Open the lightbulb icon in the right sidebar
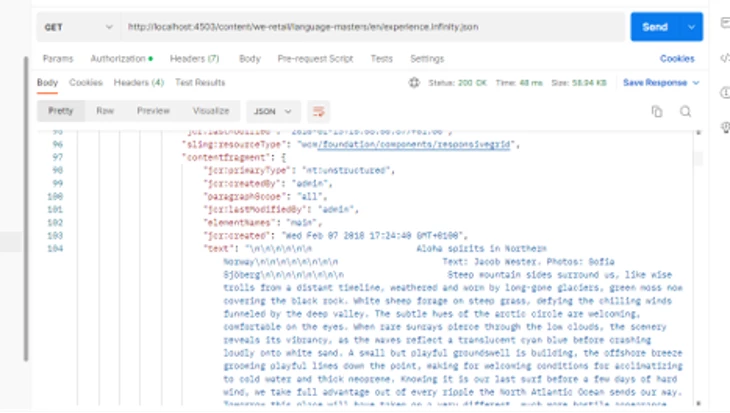Viewport: 730px width, 413px height. click(724, 127)
